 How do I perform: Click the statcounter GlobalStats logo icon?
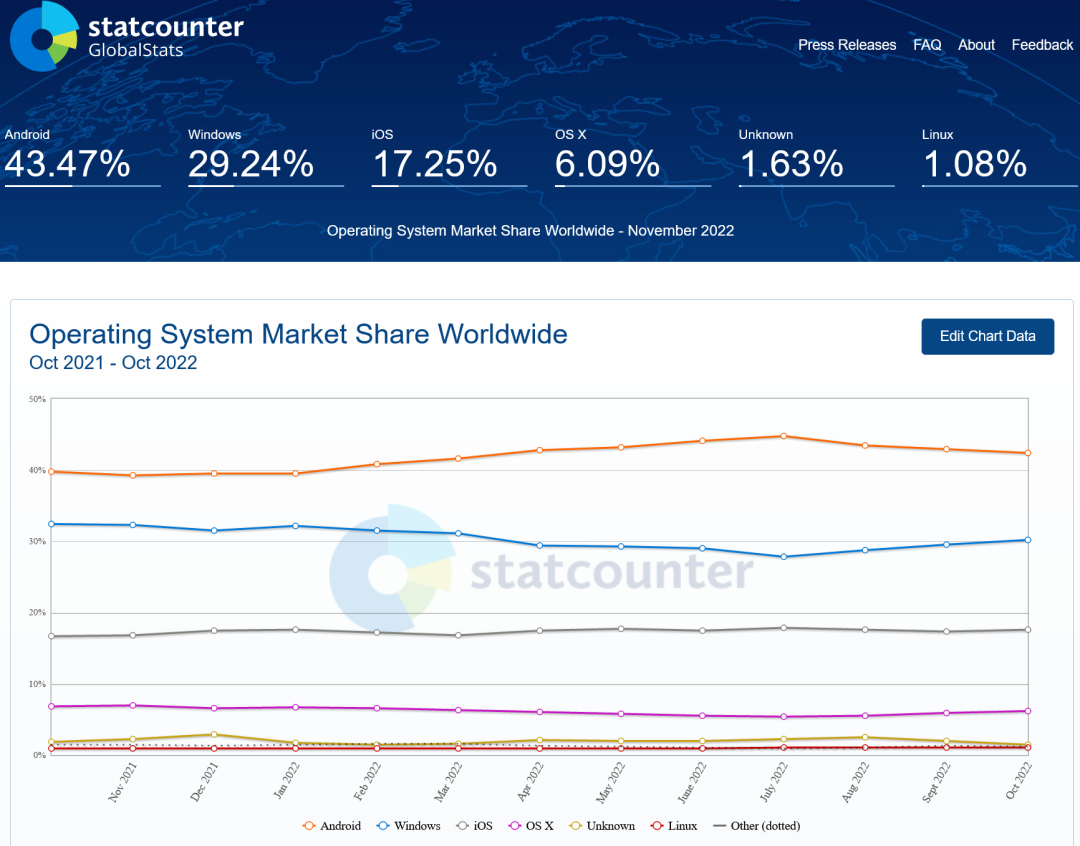tap(44, 37)
